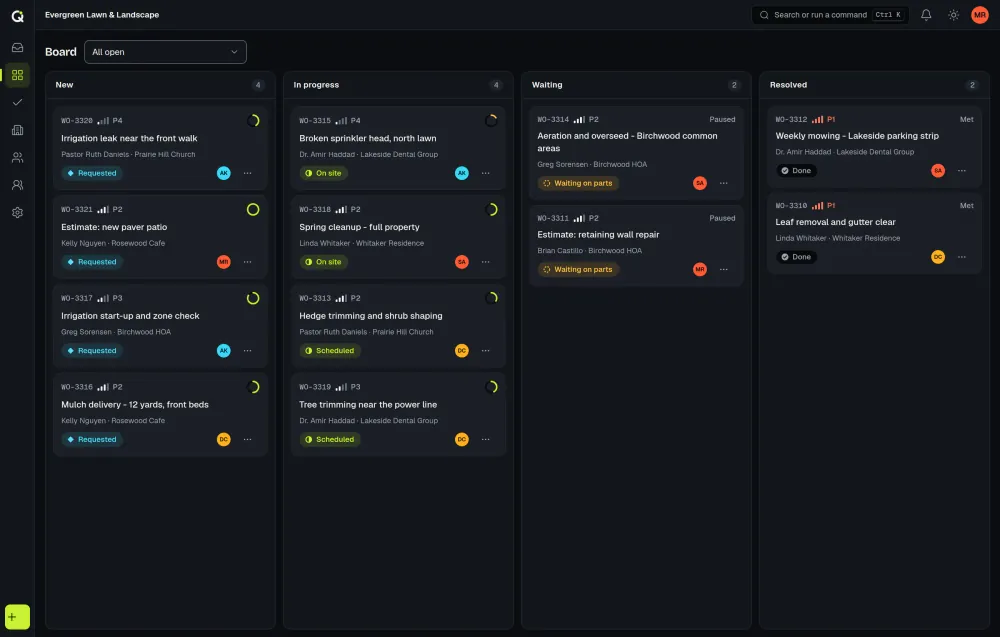Open the Estimate: retaining wall repair card

point(636,245)
